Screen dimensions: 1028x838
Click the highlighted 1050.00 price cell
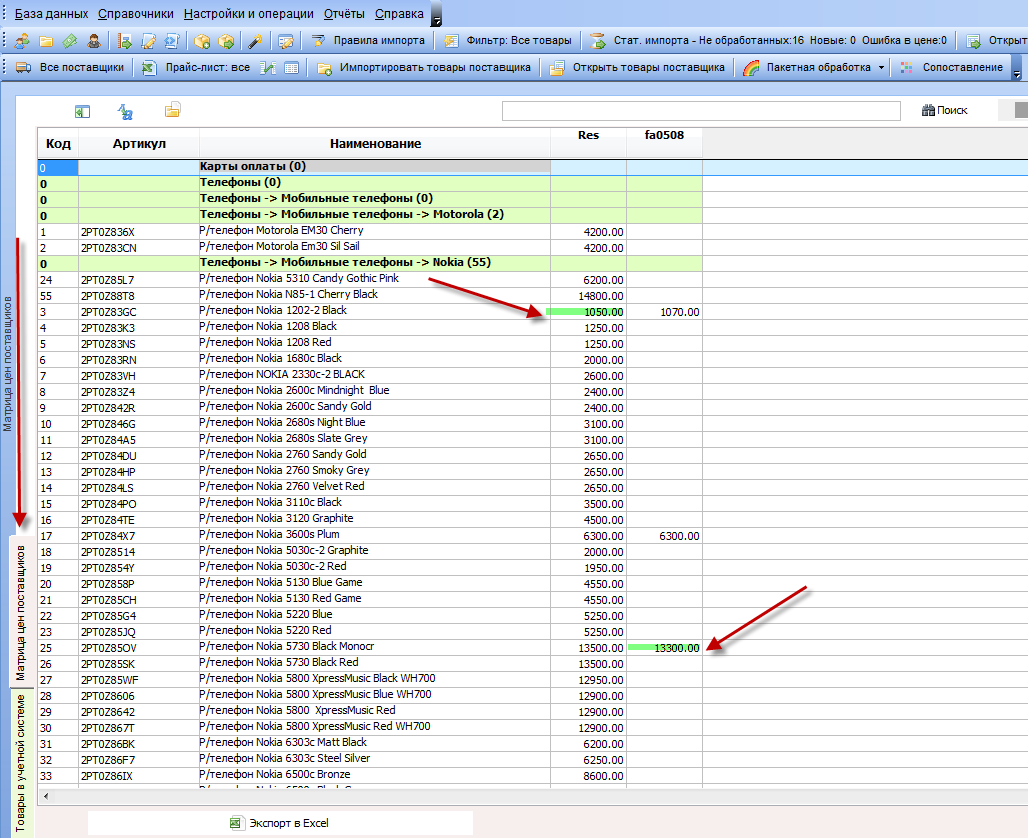click(588, 312)
